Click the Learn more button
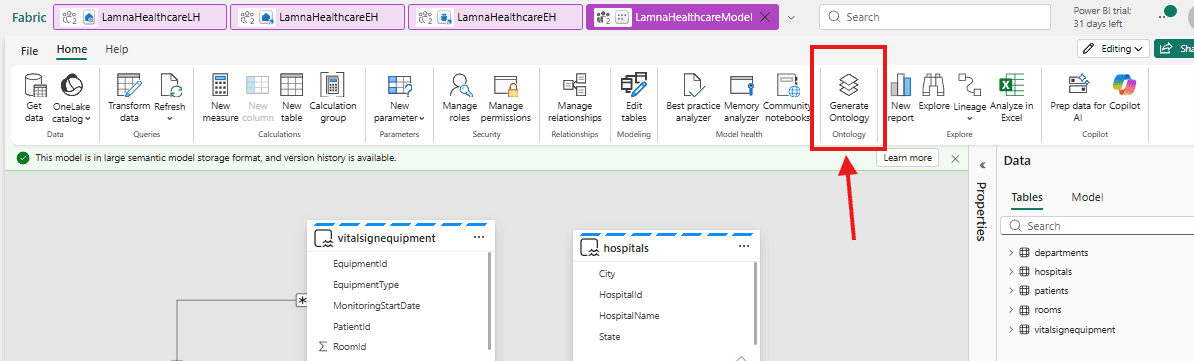 (907, 158)
